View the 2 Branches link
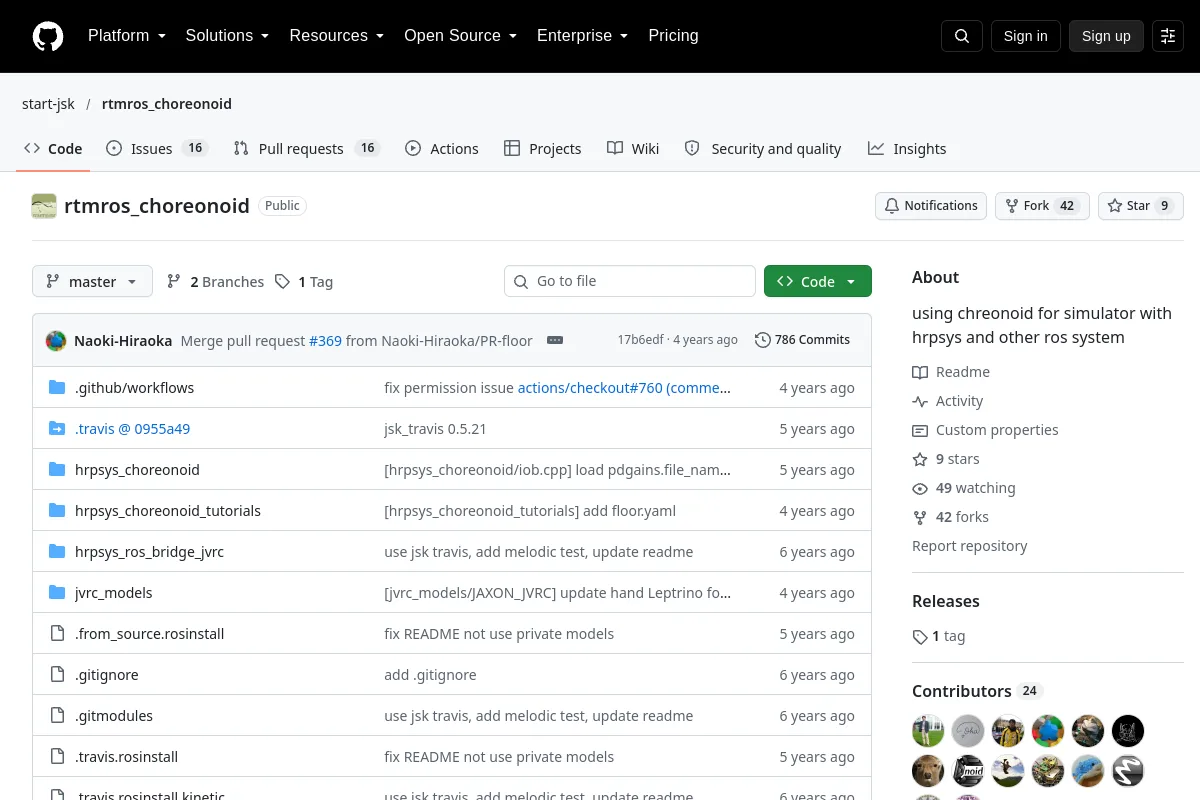Image resolution: width=1200 pixels, height=800 pixels. [x=215, y=282]
